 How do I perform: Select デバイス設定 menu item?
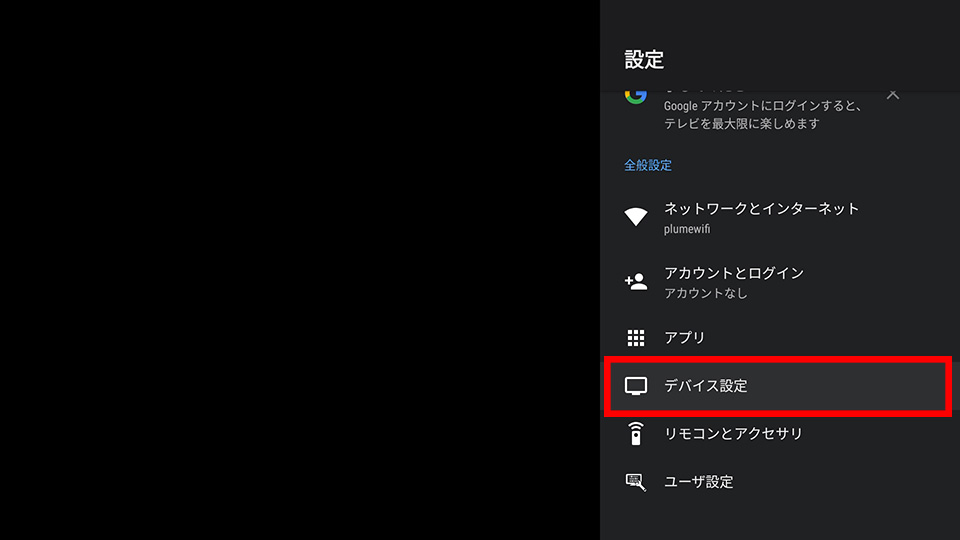point(778,386)
